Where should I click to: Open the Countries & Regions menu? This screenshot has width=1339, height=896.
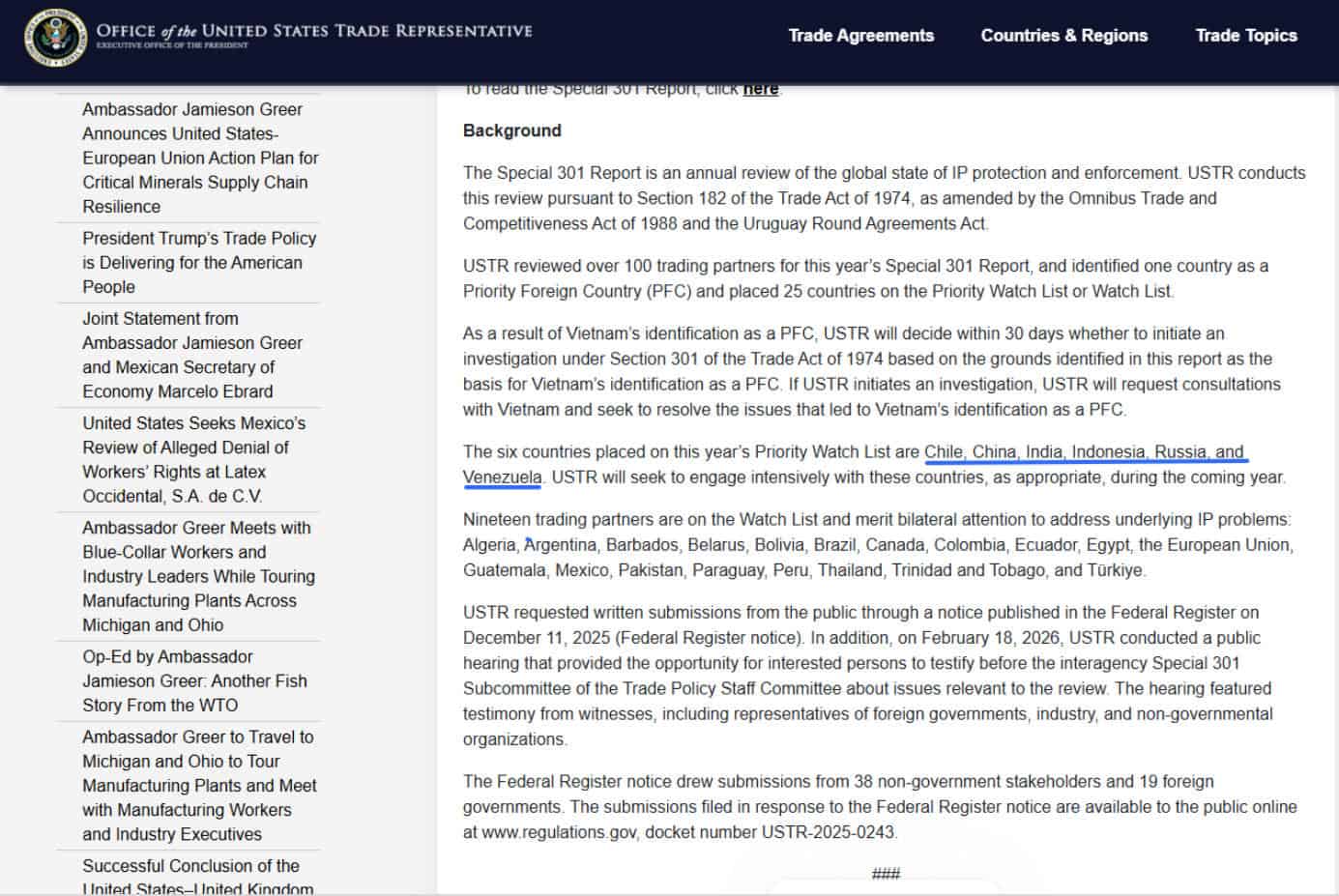coord(1064,36)
